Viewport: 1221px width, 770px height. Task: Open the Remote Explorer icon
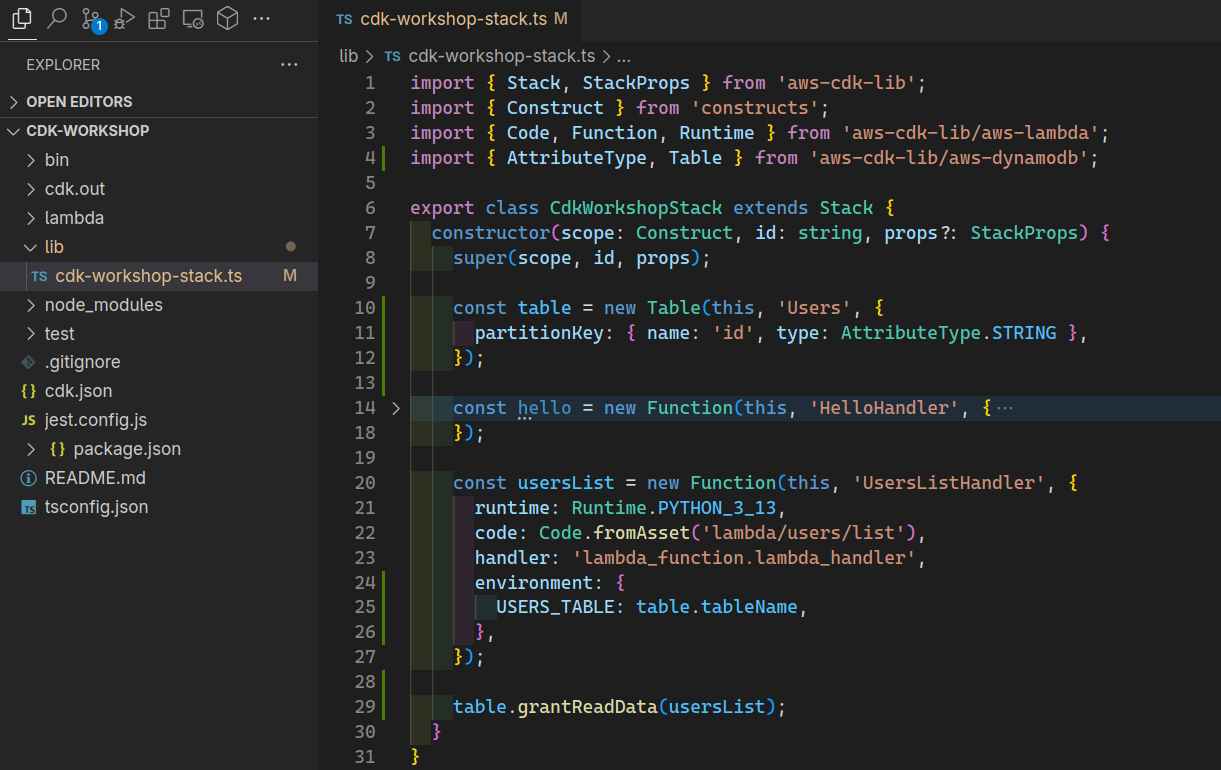193,18
